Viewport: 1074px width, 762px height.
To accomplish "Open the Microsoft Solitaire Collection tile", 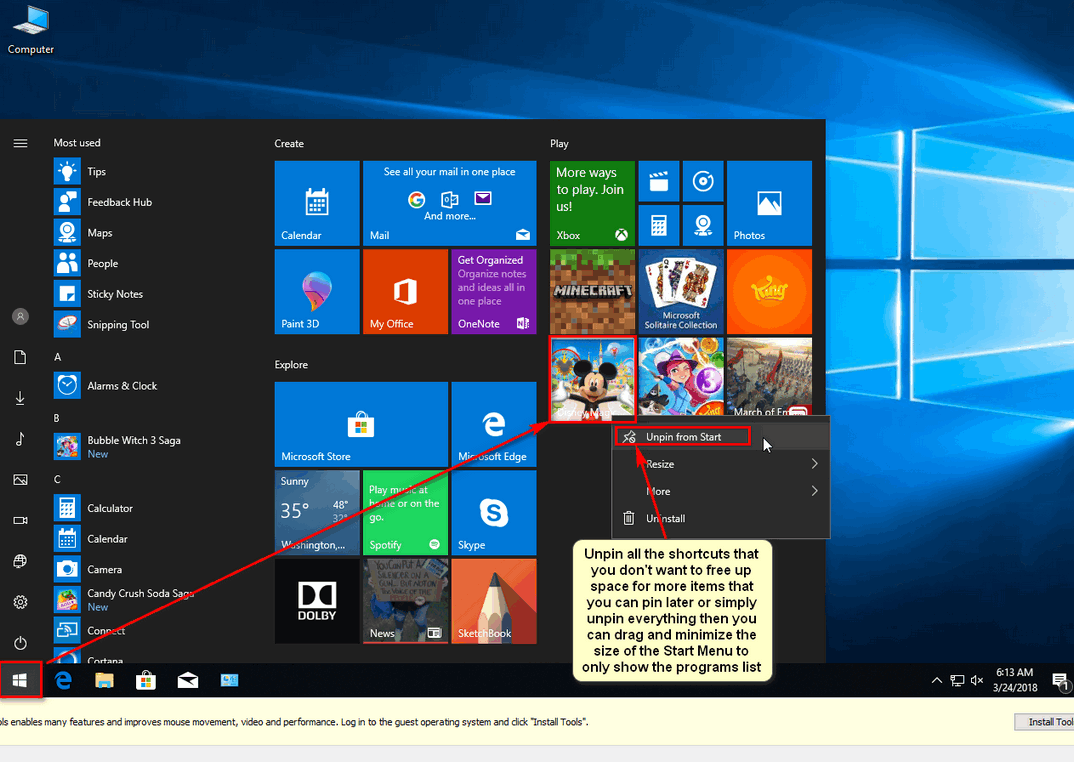I will (x=681, y=292).
